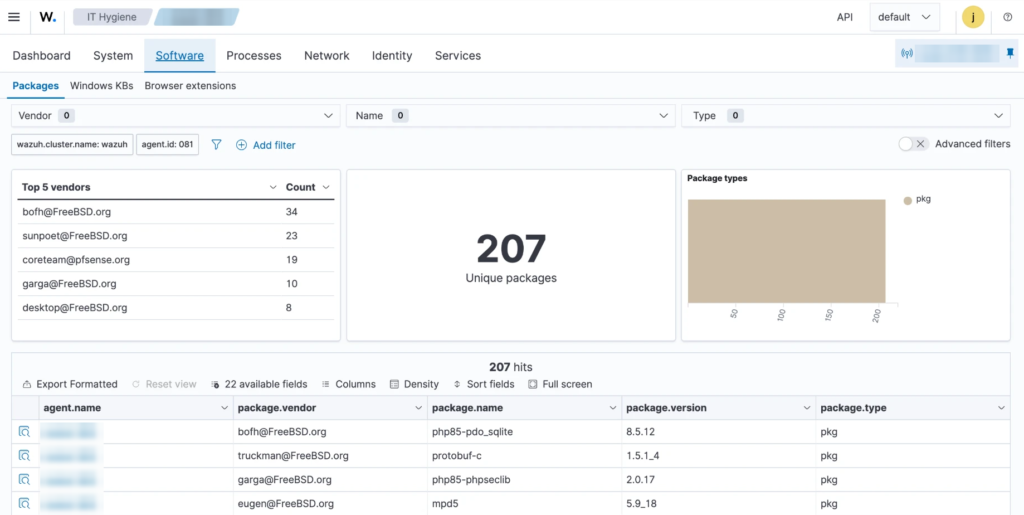Screen dimensions: 1024x515
Task: Switch to the Services tab
Action: 458,55
